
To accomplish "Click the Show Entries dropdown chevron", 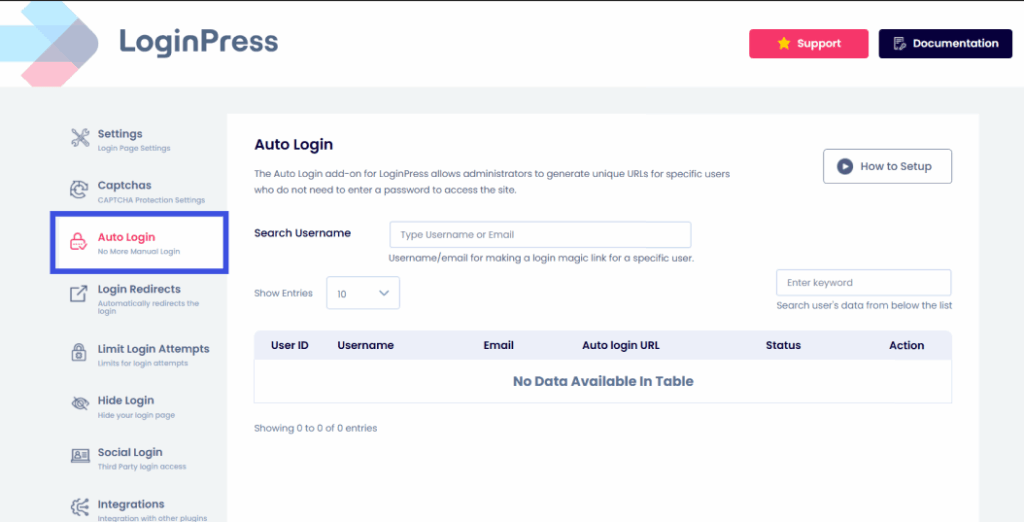I will coord(384,293).
